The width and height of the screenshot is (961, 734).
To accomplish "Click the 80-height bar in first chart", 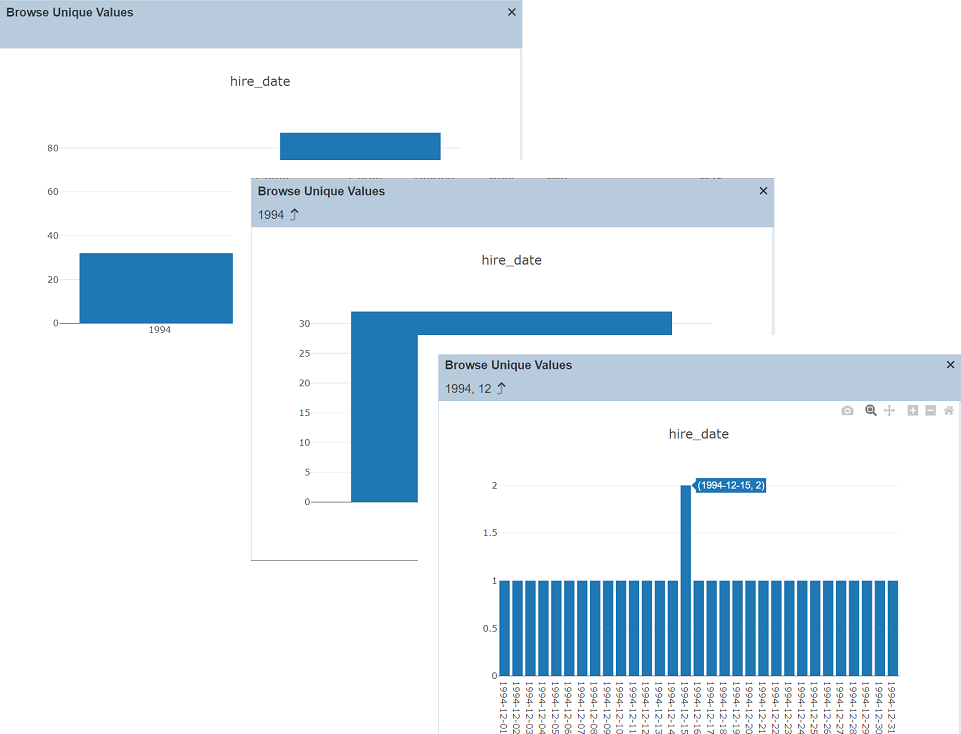I will [360, 146].
